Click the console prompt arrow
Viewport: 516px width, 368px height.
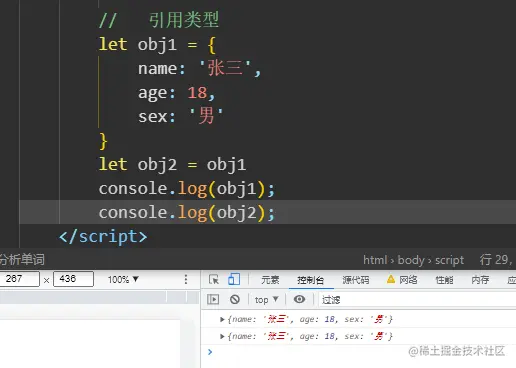point(210,352)
